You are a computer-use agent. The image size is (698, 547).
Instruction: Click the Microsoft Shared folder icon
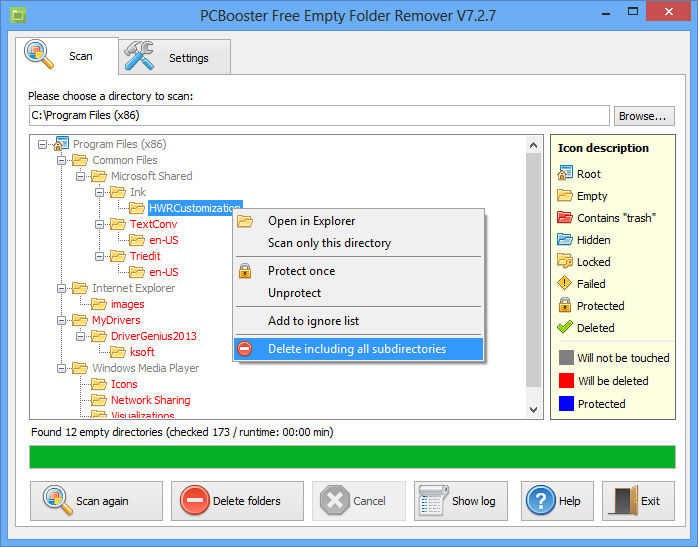tap(98, 176)
